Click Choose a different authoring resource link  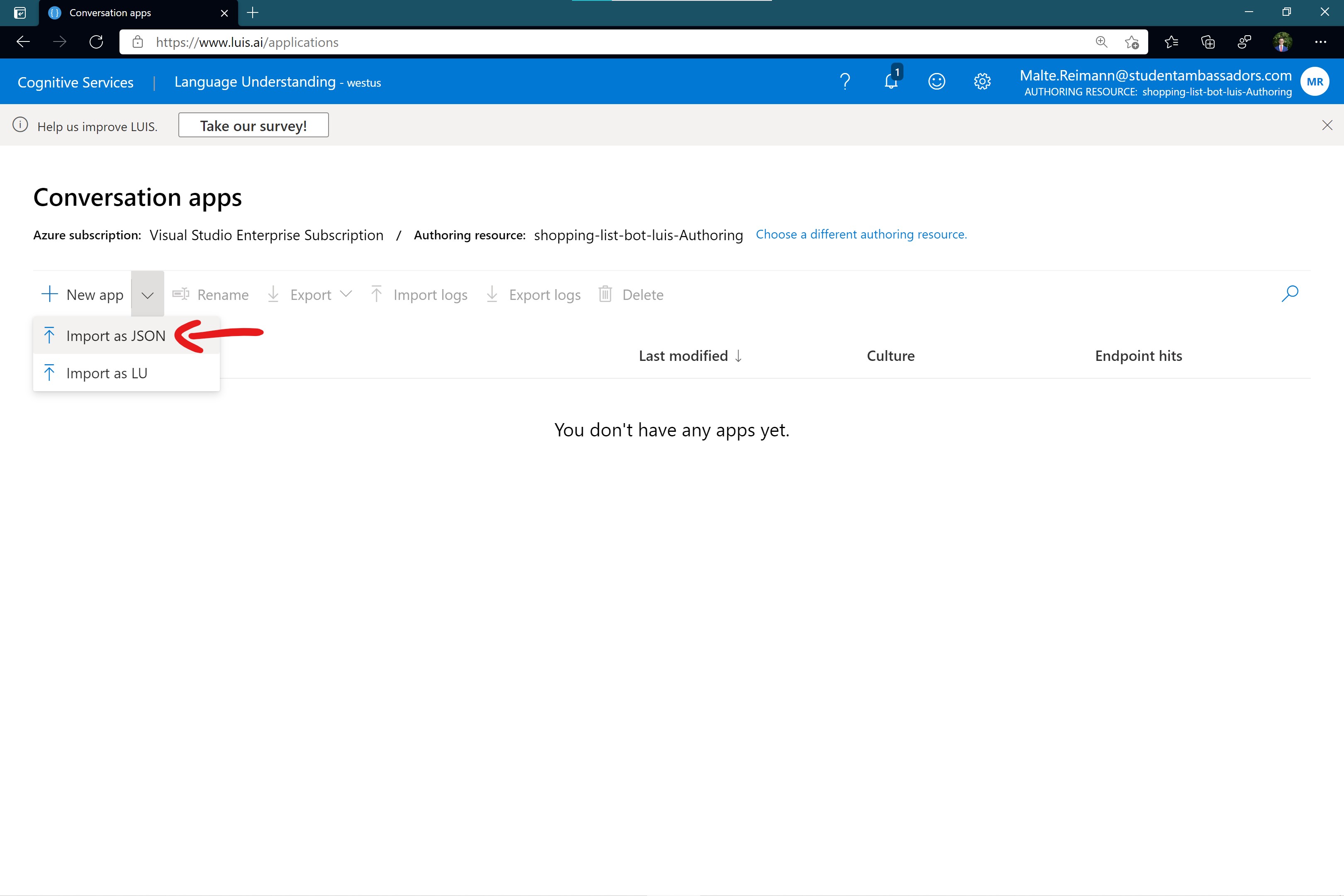(x=861, y=234)
